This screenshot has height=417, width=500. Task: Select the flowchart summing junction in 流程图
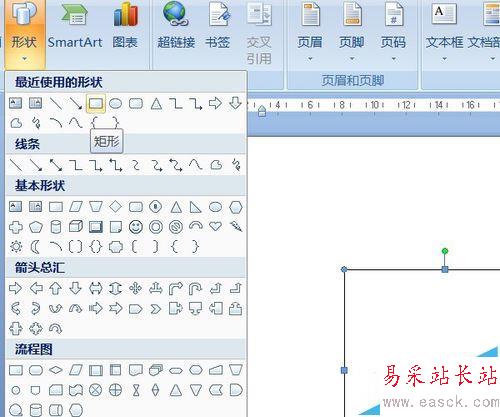(x=96, y=390)
